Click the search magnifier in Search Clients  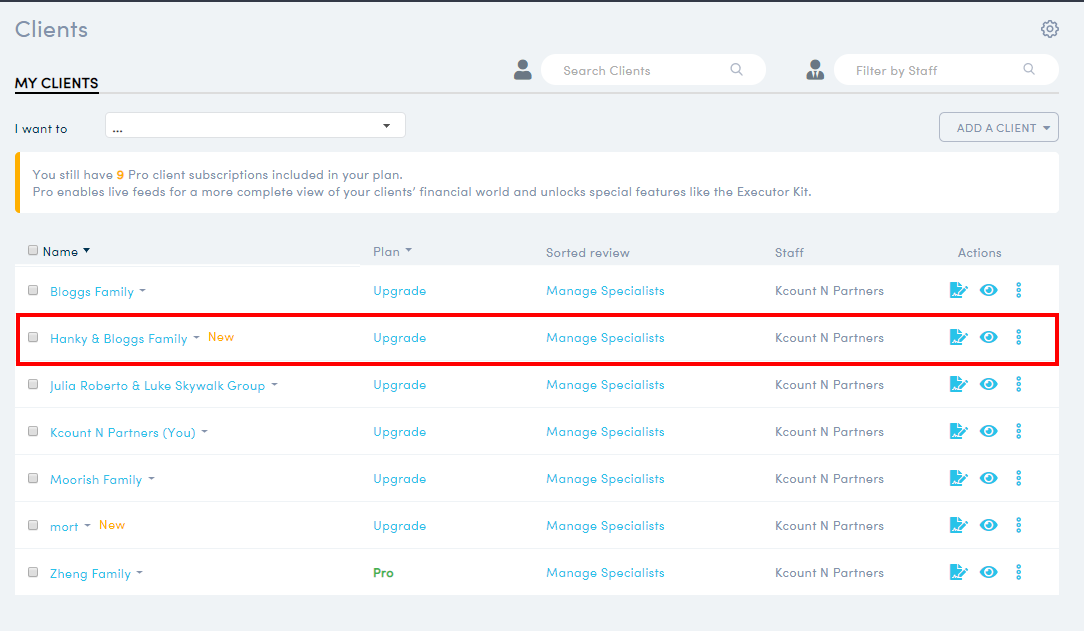(x=736, y=70)
